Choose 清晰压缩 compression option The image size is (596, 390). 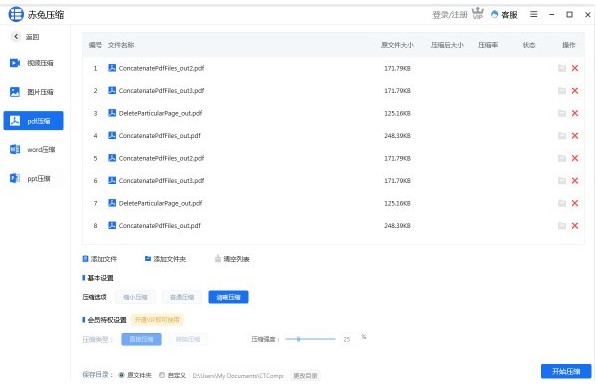click(x=228, y=297)
